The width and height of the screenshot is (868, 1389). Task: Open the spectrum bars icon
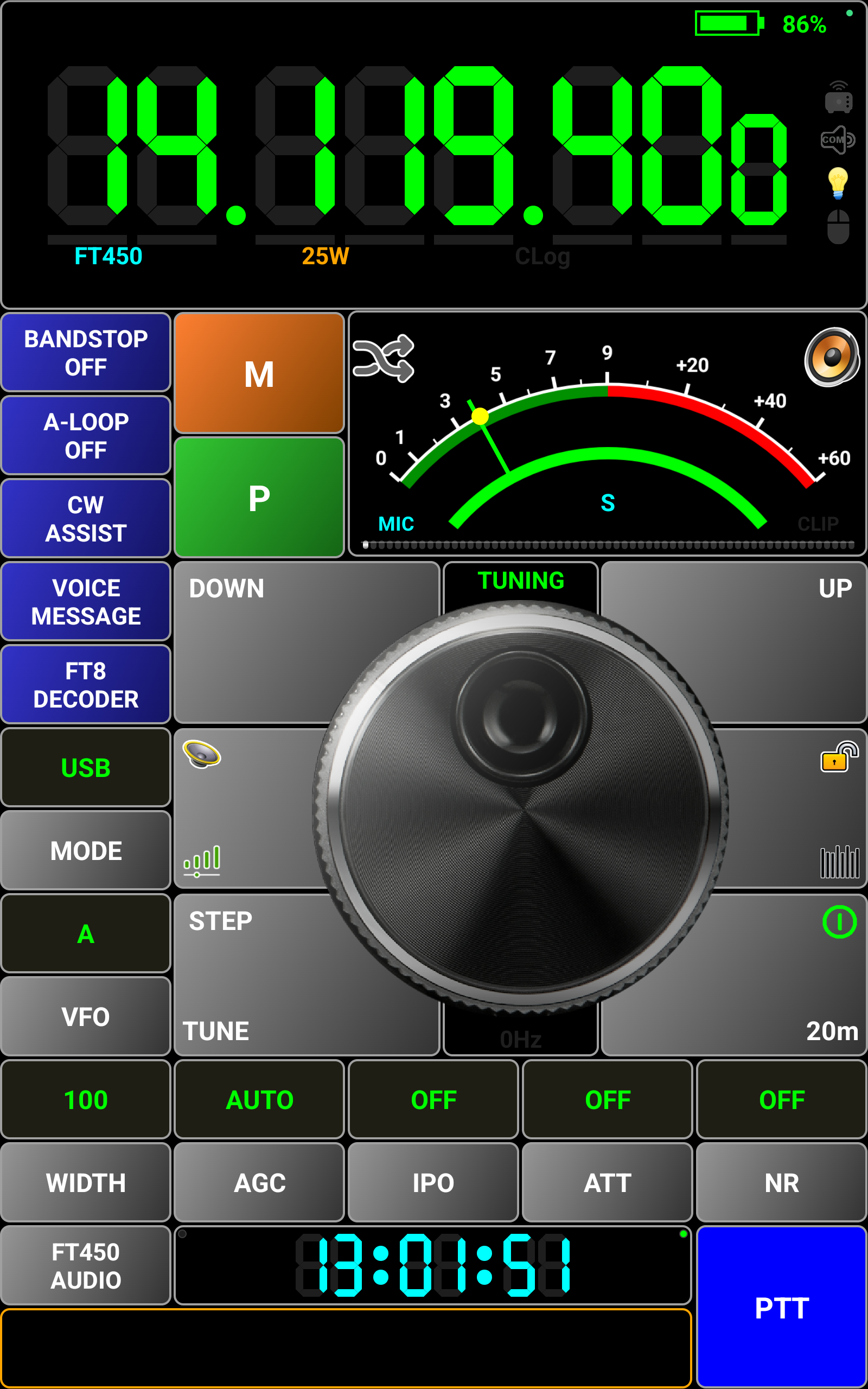click(x=839, y=862)
